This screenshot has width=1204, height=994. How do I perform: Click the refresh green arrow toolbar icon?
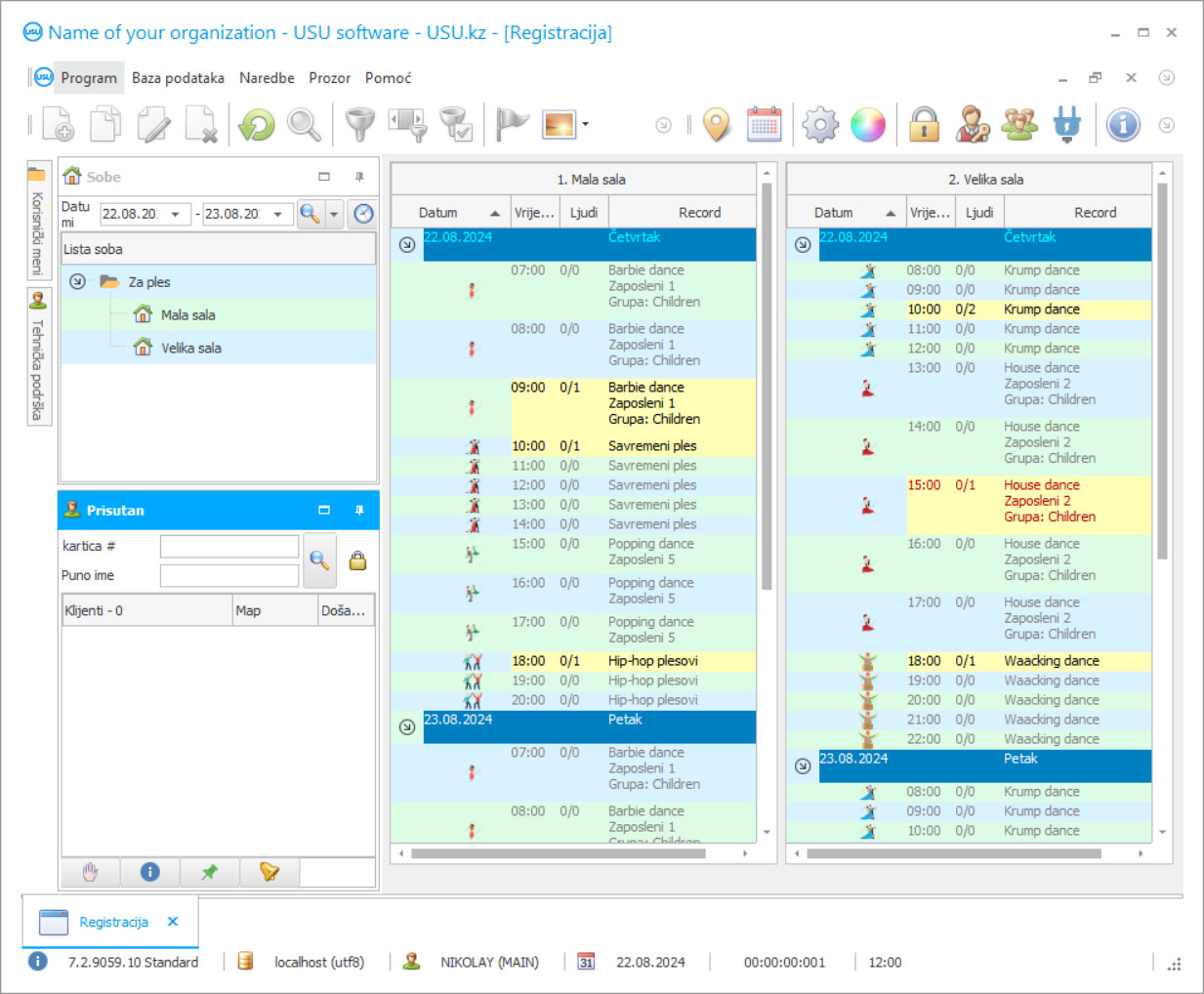[257, 125]
